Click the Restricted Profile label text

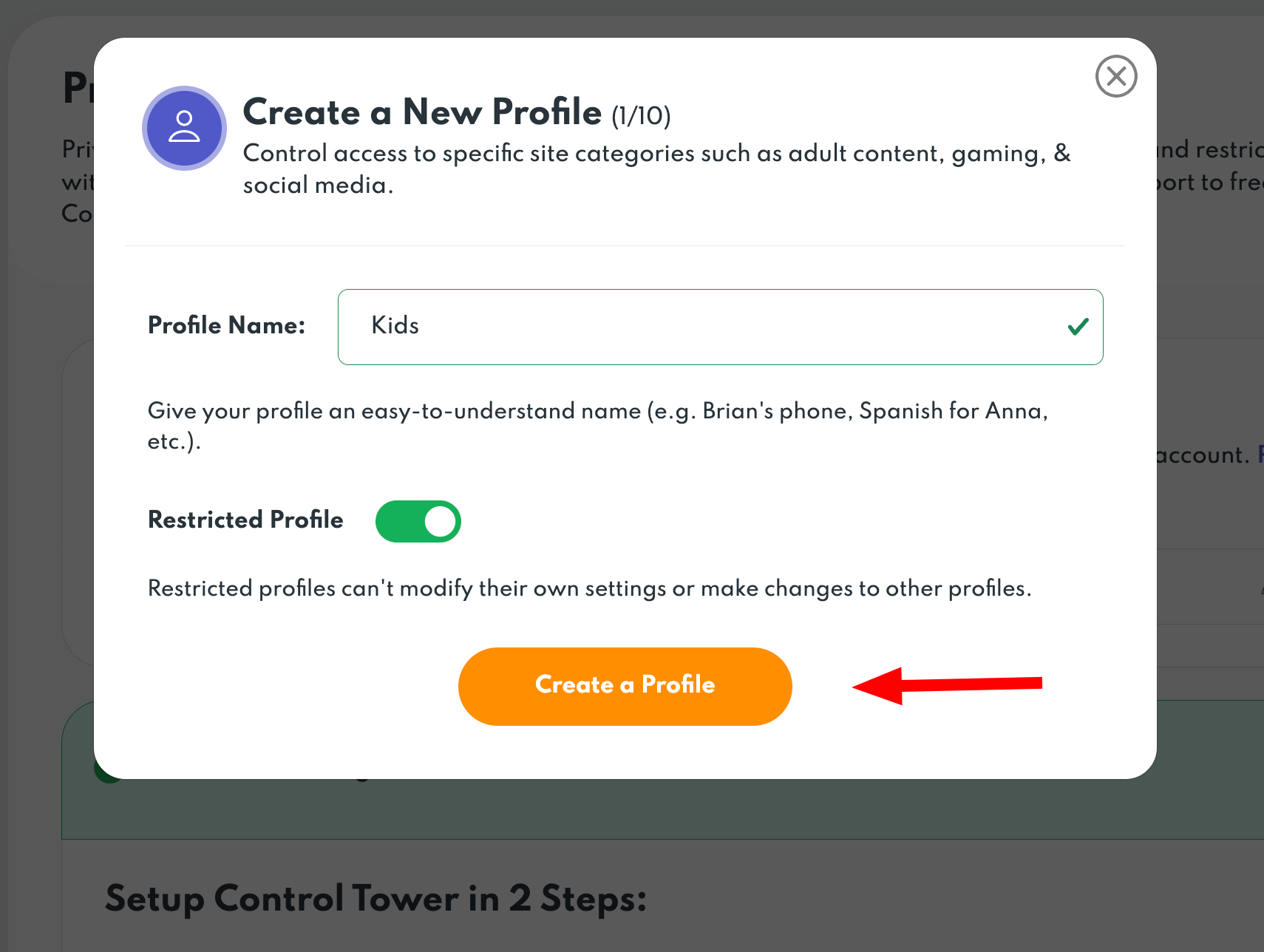pos(245,520)
